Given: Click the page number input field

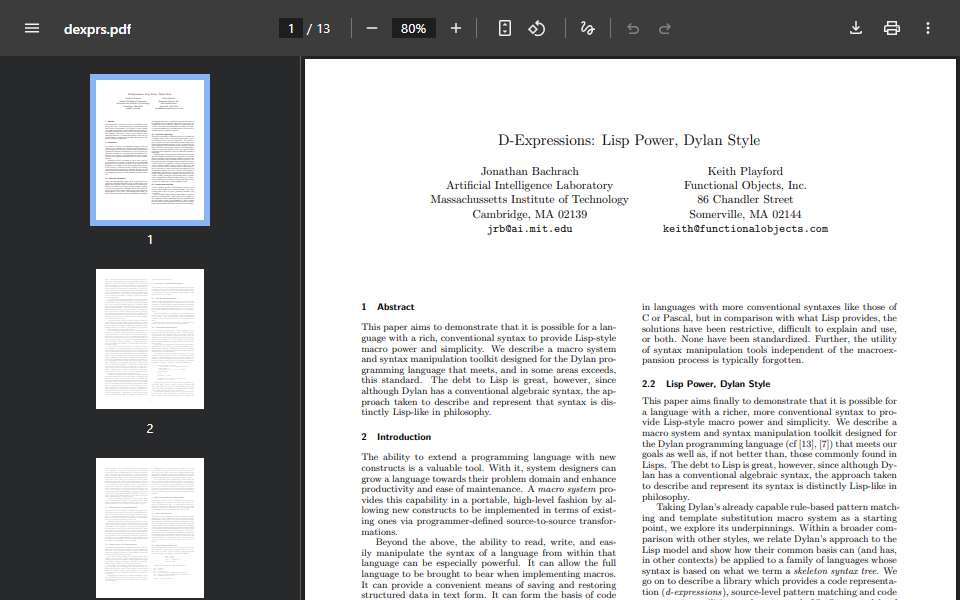Looking at the screenshot, I should coord(291,28).
